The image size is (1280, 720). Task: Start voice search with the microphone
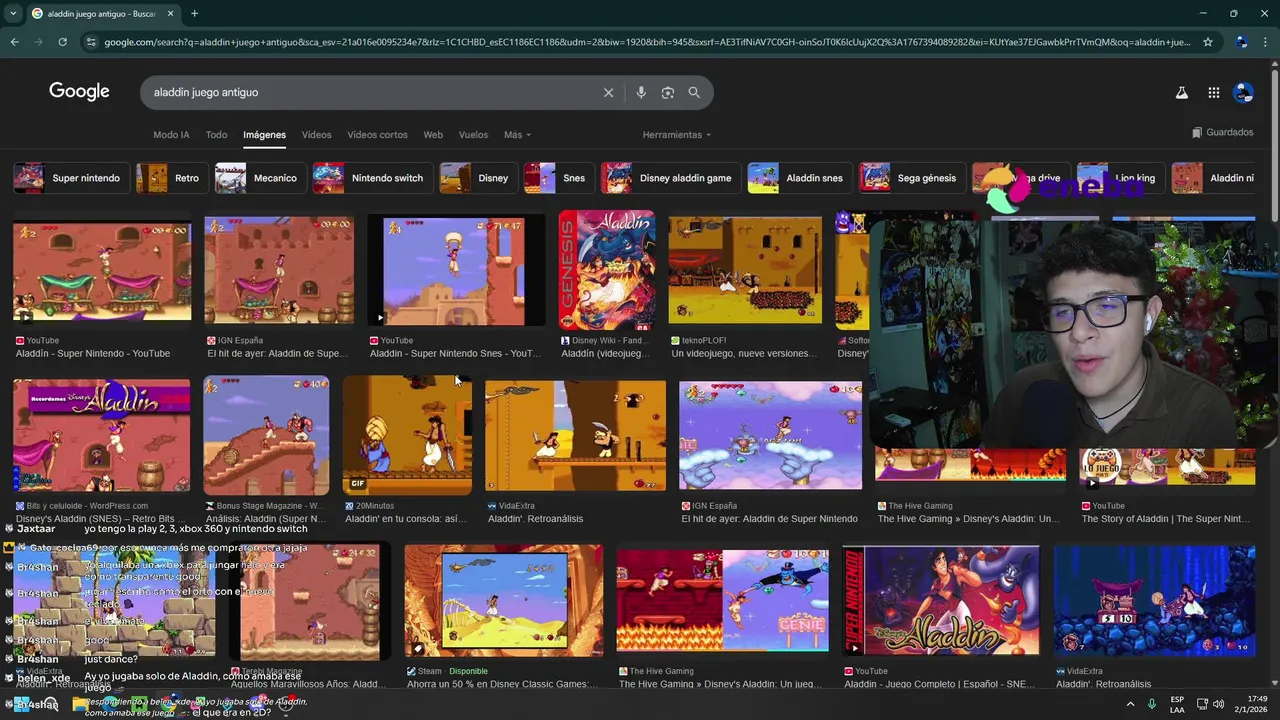point(641,92)
